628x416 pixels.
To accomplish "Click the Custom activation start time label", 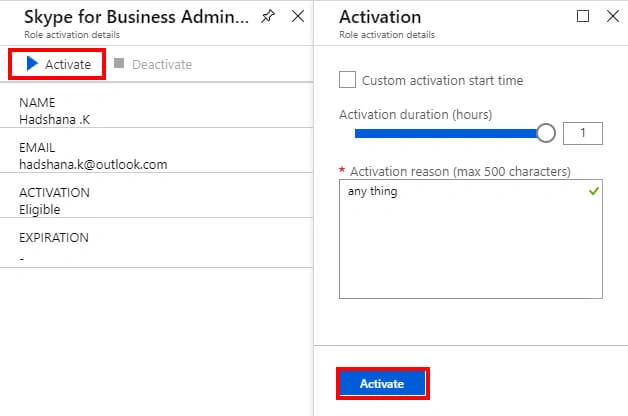I will click(443, 80).
